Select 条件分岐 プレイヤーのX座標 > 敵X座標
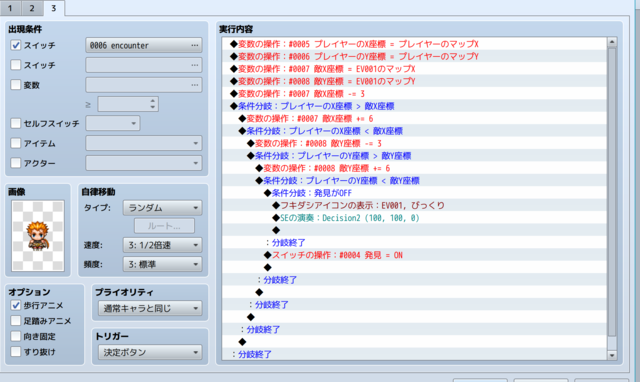This screenshot has width=640, height=382. click(x=415, y=106)
